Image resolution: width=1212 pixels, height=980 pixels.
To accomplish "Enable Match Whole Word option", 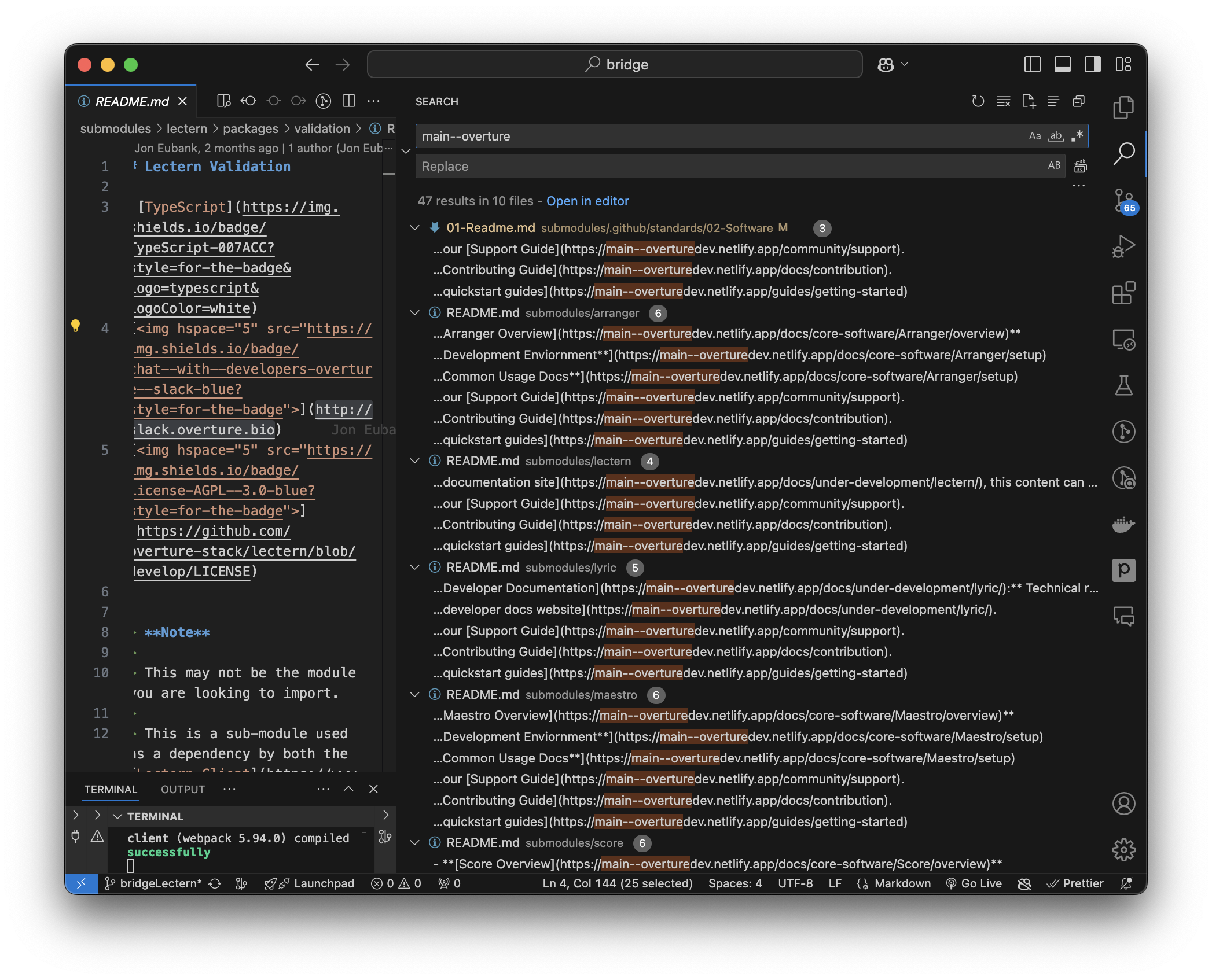I will (x=1056, y=135).
